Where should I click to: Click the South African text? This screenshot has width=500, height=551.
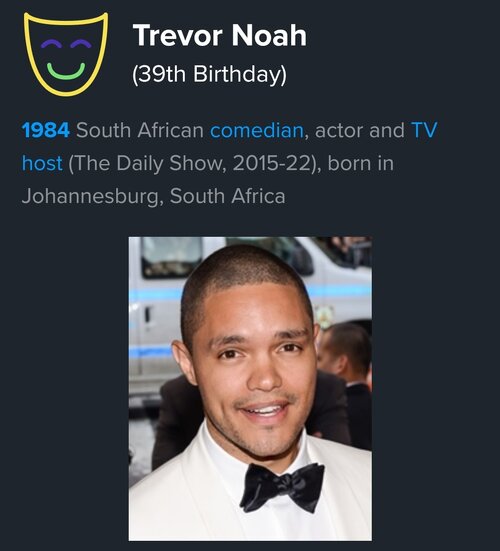[140, 130]
